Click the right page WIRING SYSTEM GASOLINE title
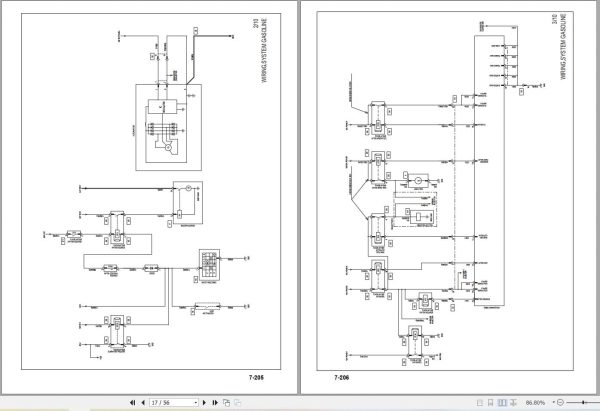 563,47
